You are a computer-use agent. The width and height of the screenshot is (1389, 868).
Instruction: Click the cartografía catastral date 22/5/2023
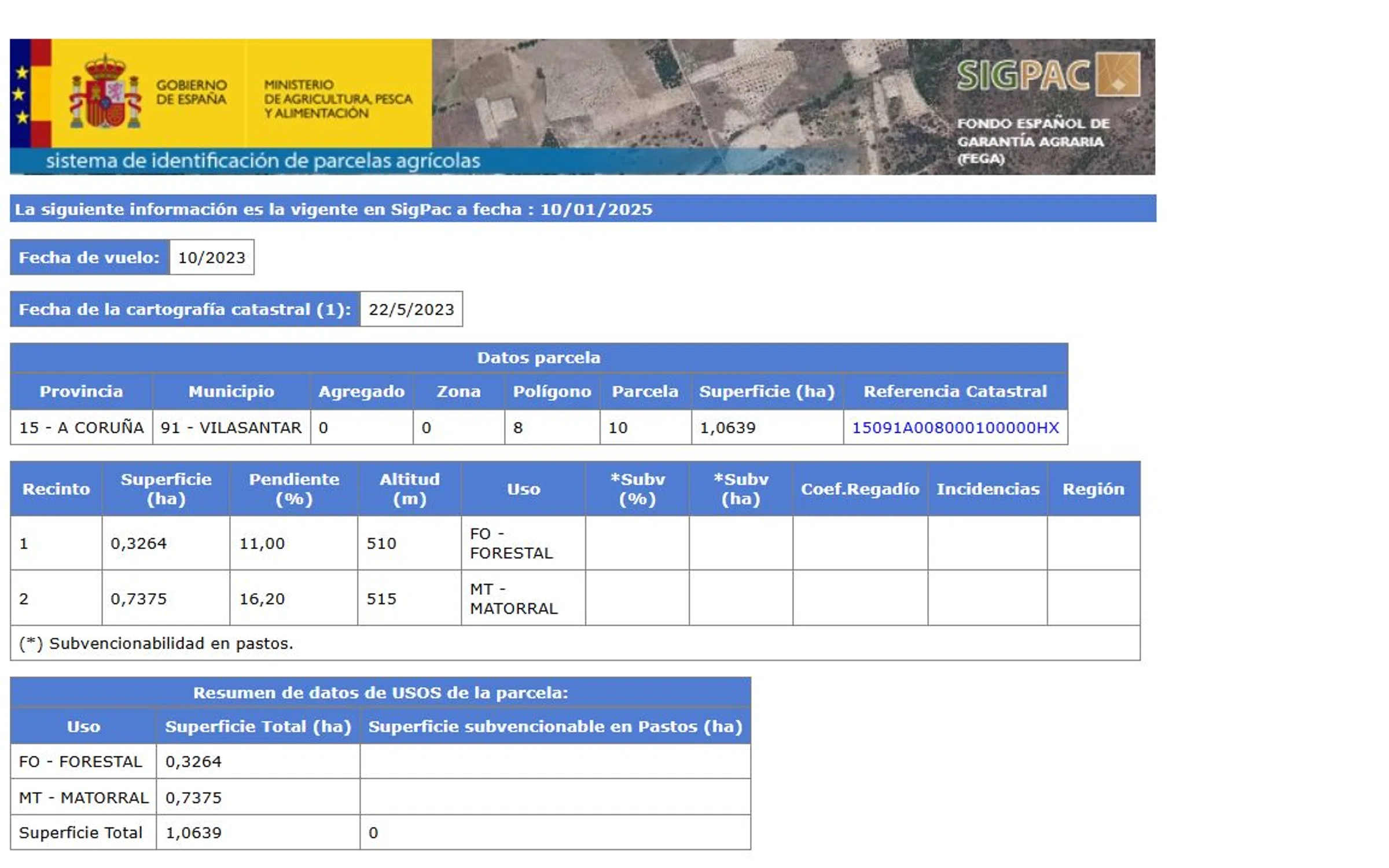[411, 310]
